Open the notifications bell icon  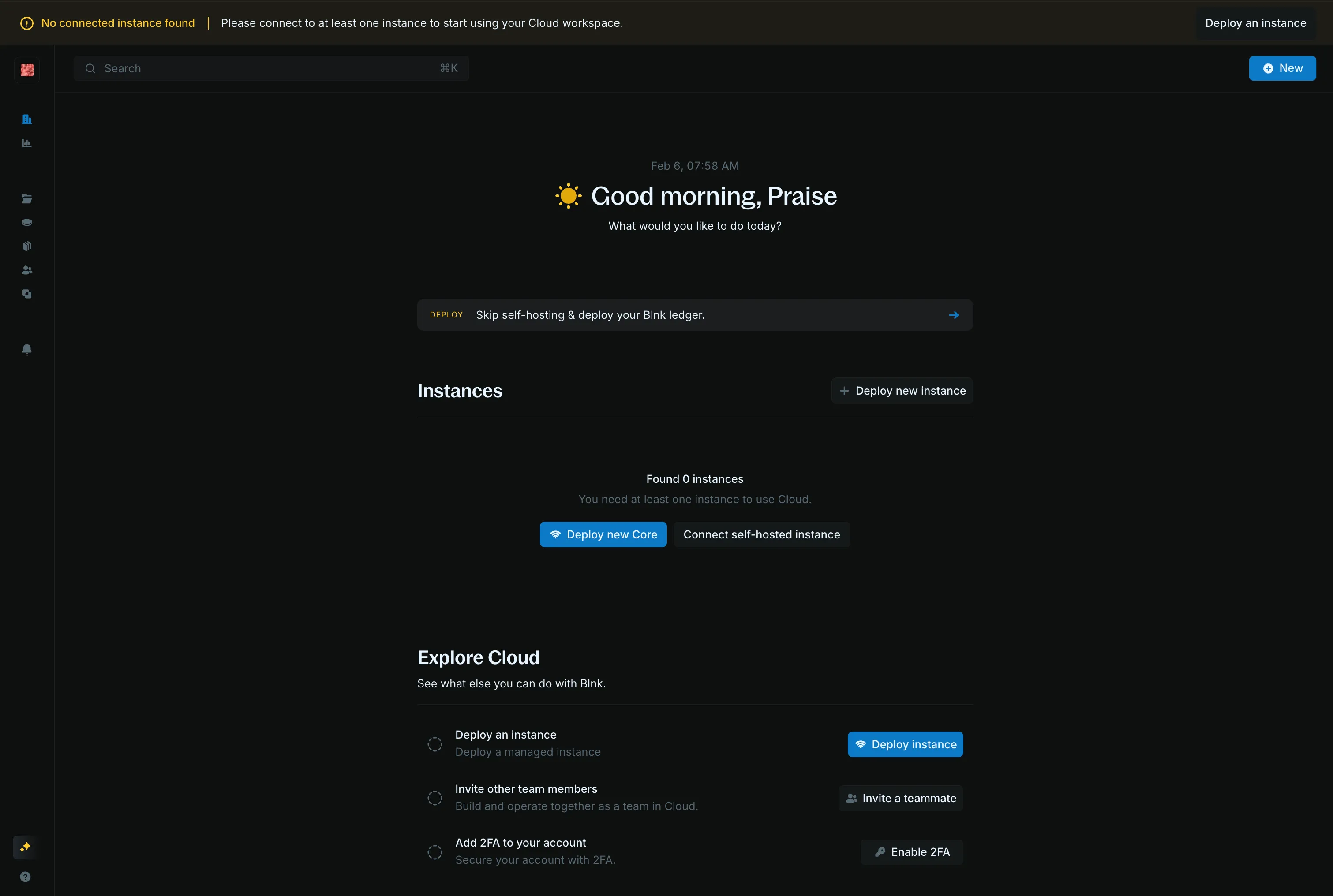[27, 349]
